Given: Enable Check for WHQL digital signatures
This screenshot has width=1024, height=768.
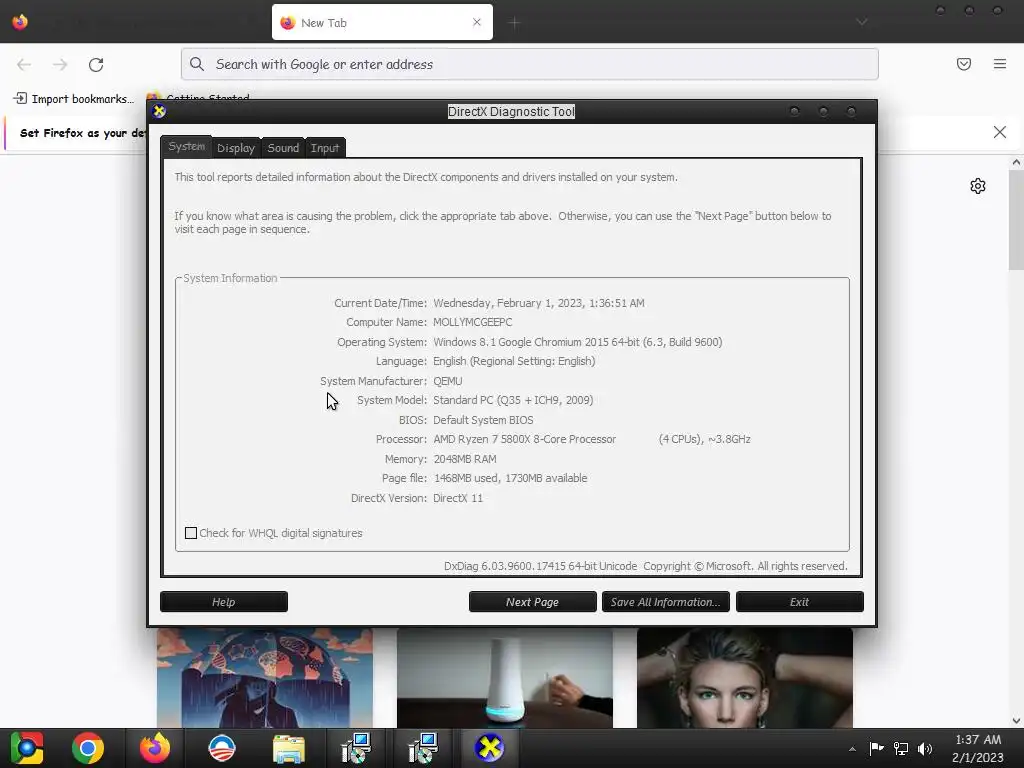Looking at the screenshot, I should [191, 533].
